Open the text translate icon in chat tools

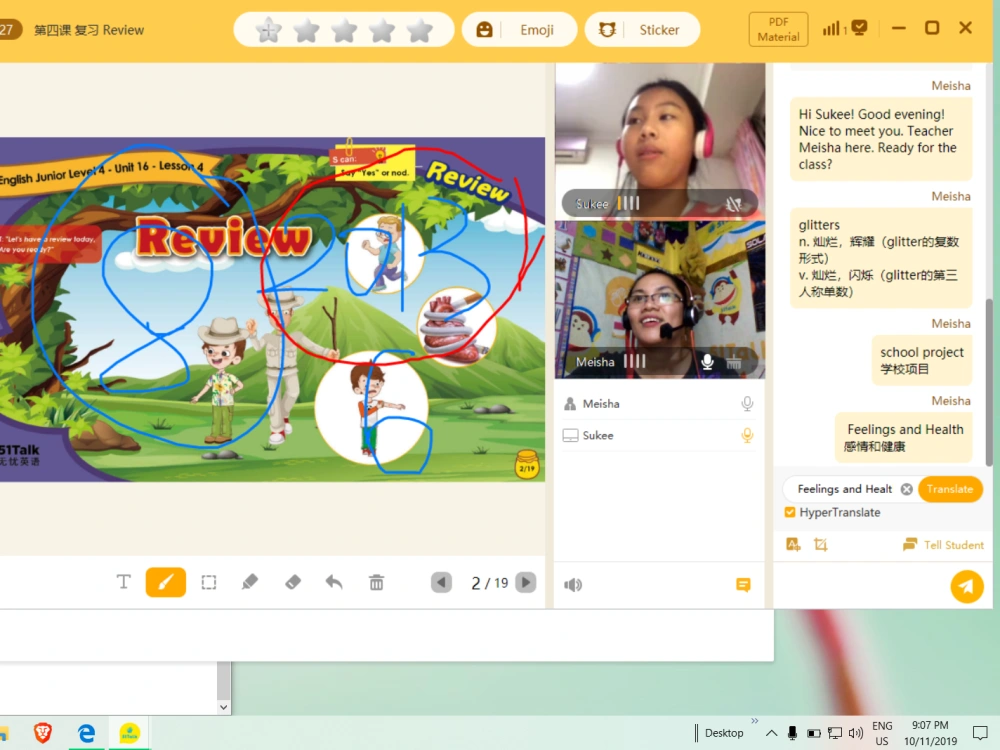[x=793, y=545]
